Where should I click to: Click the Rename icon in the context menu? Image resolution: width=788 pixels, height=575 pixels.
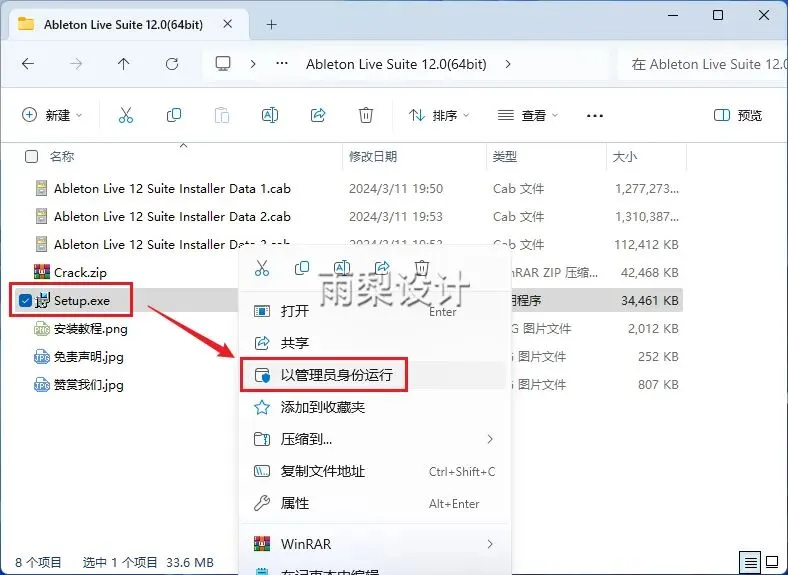pos(342,268)
